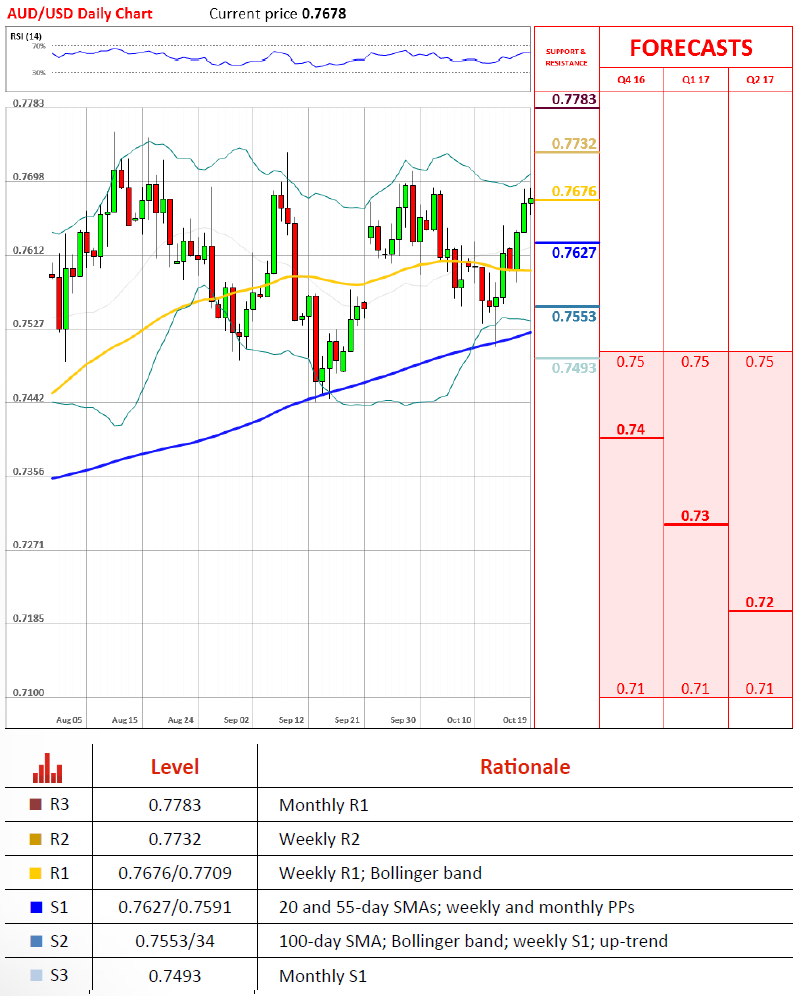Select the R3 dark red color swatch

(x=36, y=804)
